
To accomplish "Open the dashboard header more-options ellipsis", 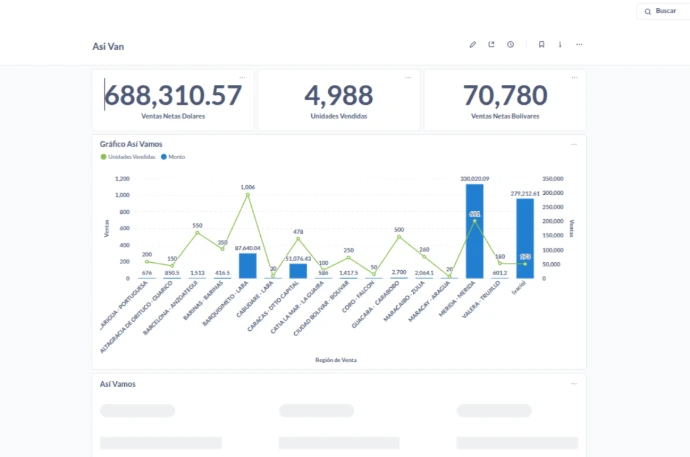I will pyautogui.click(x=579, y=45).
